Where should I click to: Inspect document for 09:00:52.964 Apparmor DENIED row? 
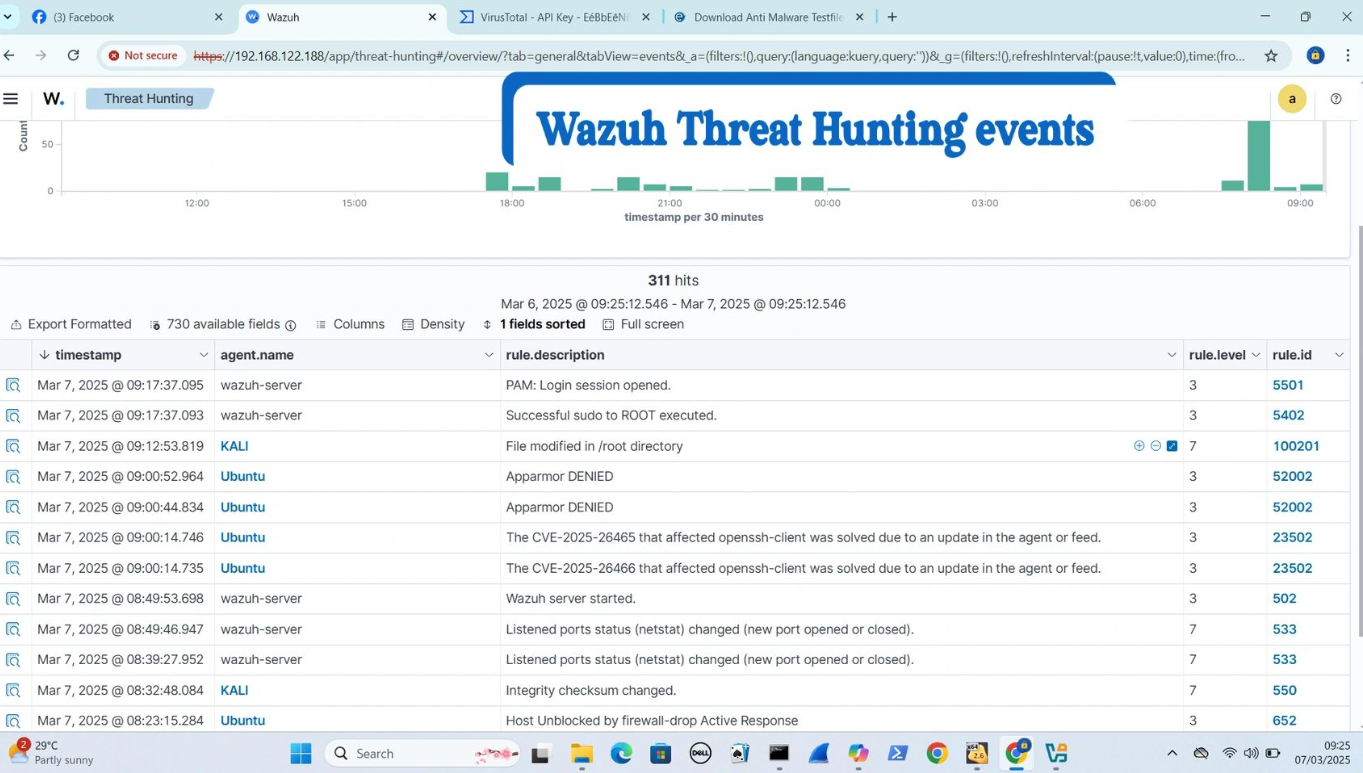[x=13, y=476]
